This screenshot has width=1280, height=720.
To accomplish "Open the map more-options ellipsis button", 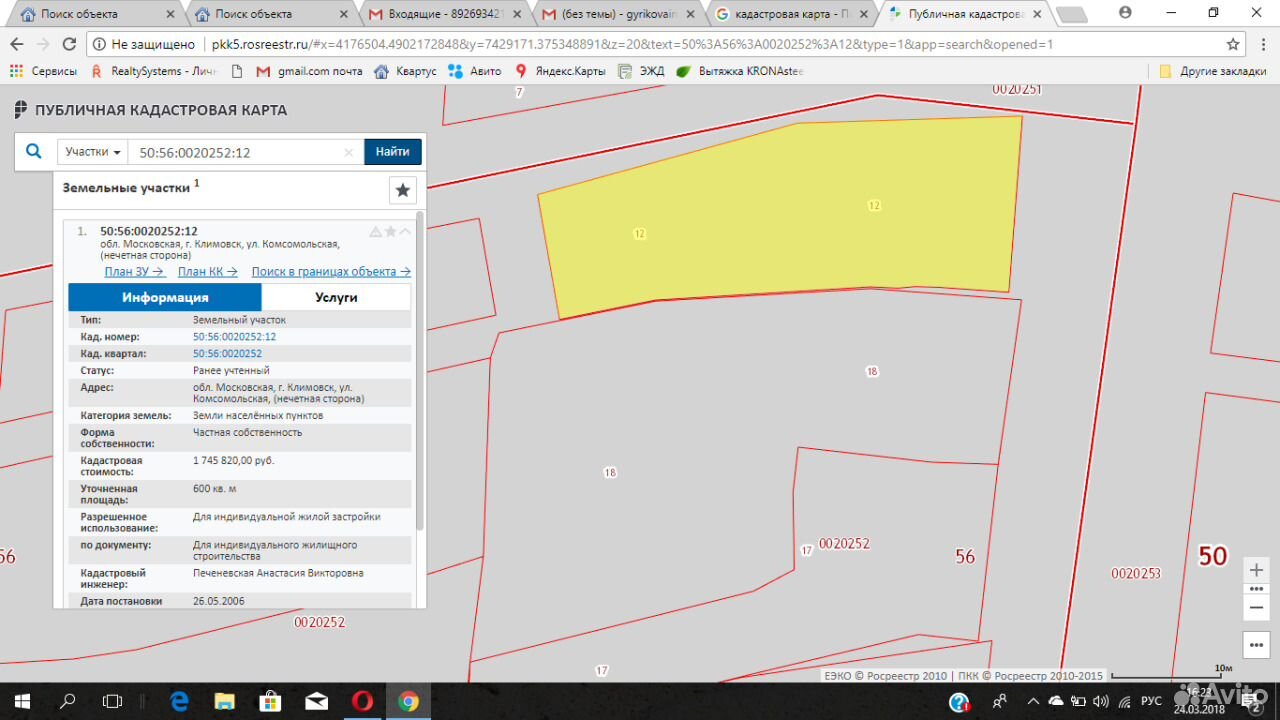I will tap(1257, 644).
